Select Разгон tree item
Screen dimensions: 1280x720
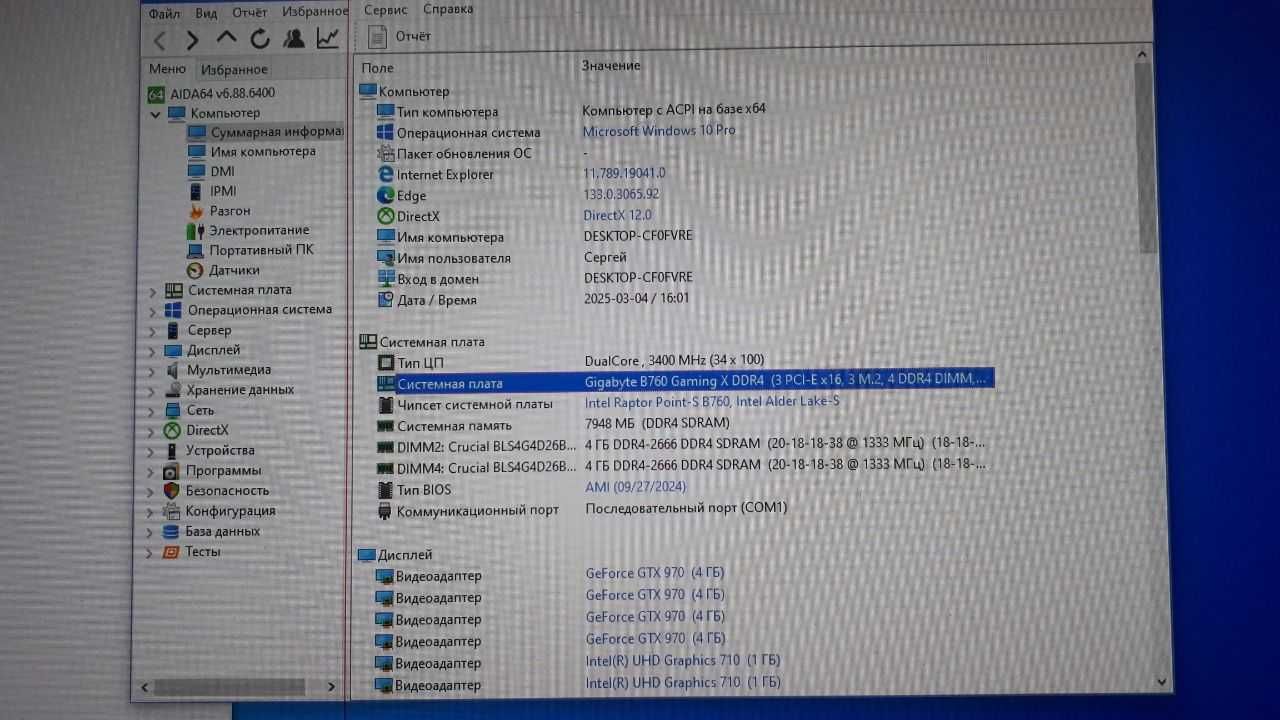click(x=219, y=211)
